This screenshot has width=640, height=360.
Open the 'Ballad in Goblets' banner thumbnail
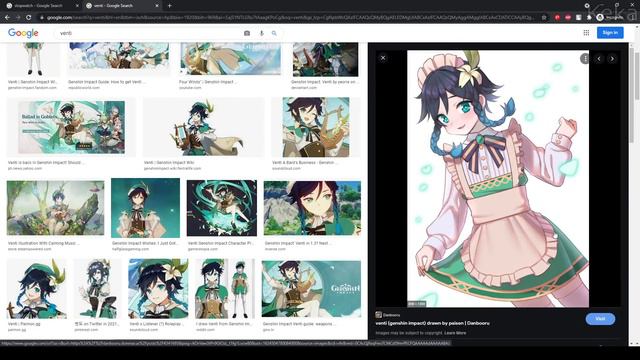point(71,127)
